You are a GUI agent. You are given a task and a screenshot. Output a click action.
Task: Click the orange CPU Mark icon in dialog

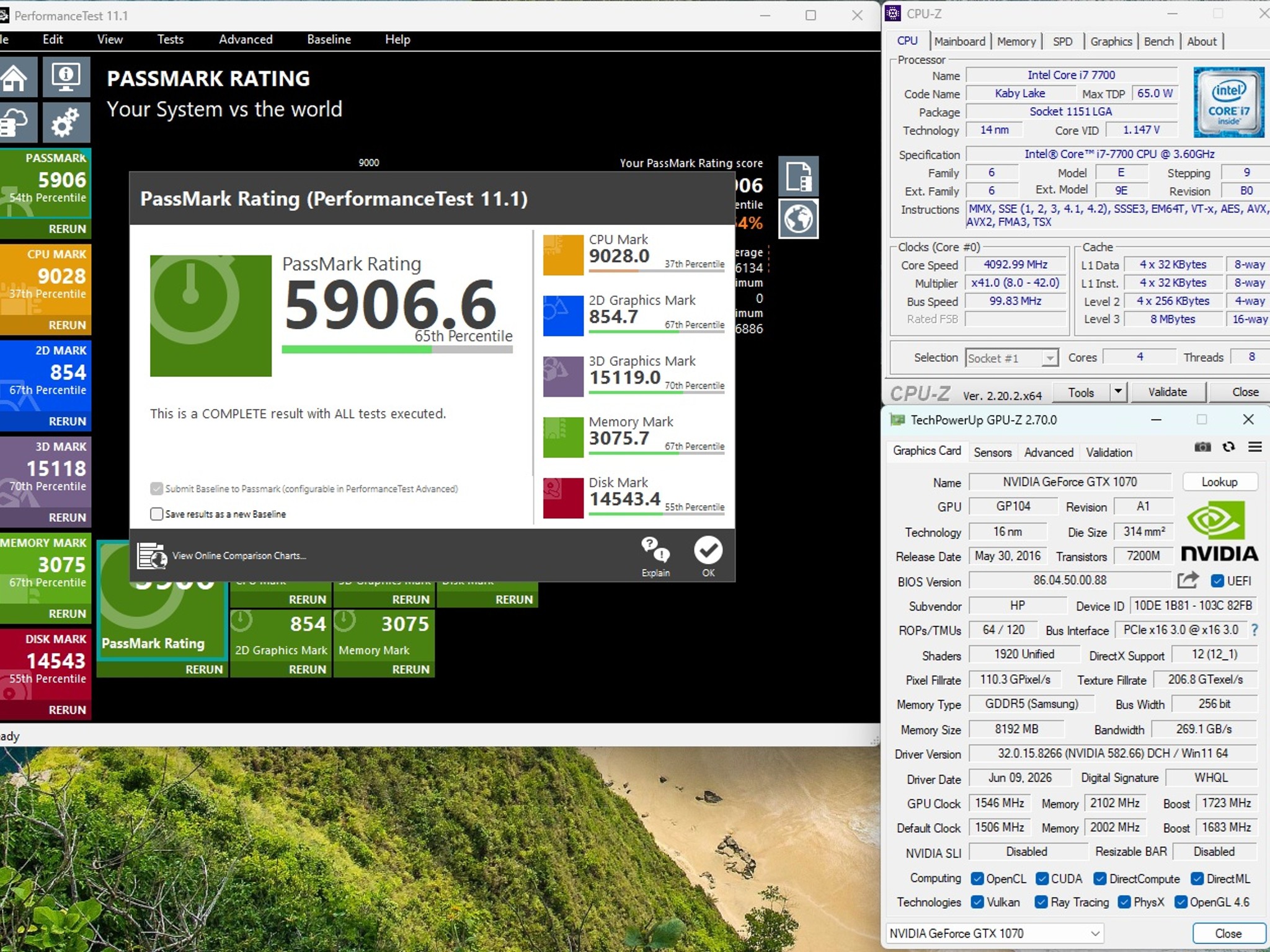pyautogui.click(x=563, y=255)
